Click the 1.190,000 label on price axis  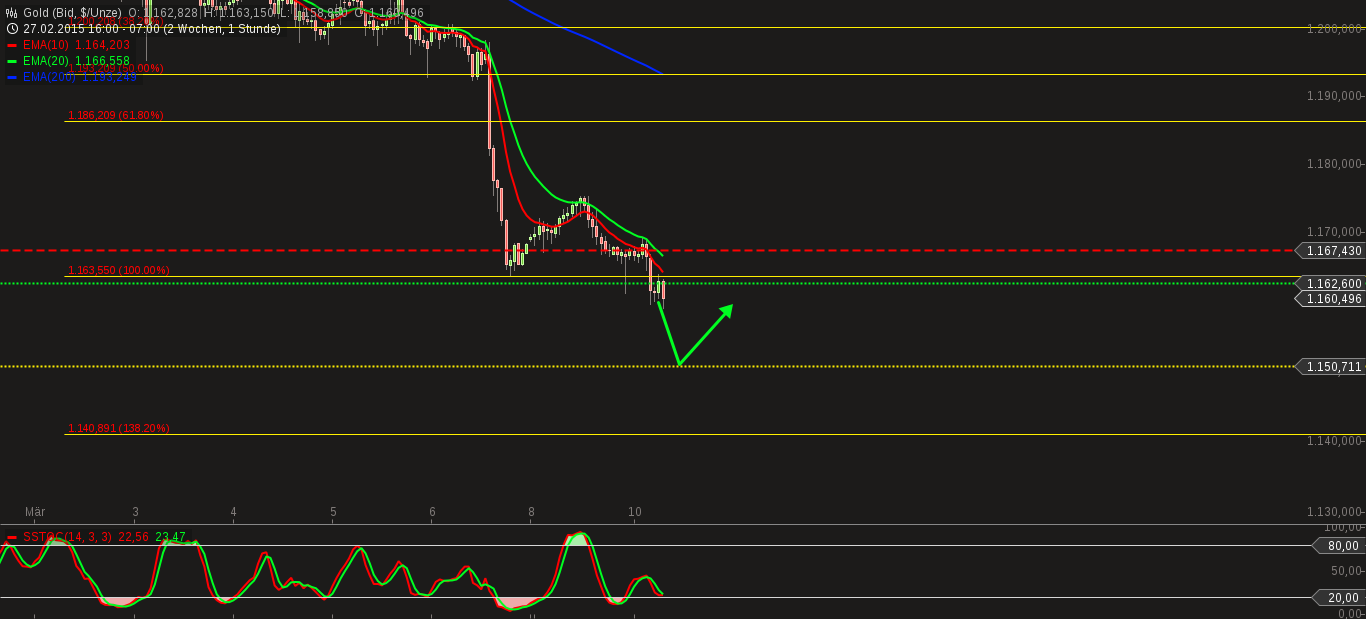pos(1335,96)
